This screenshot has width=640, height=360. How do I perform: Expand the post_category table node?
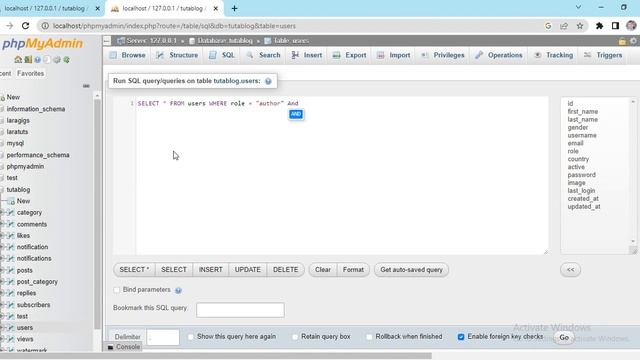[2, 282]
